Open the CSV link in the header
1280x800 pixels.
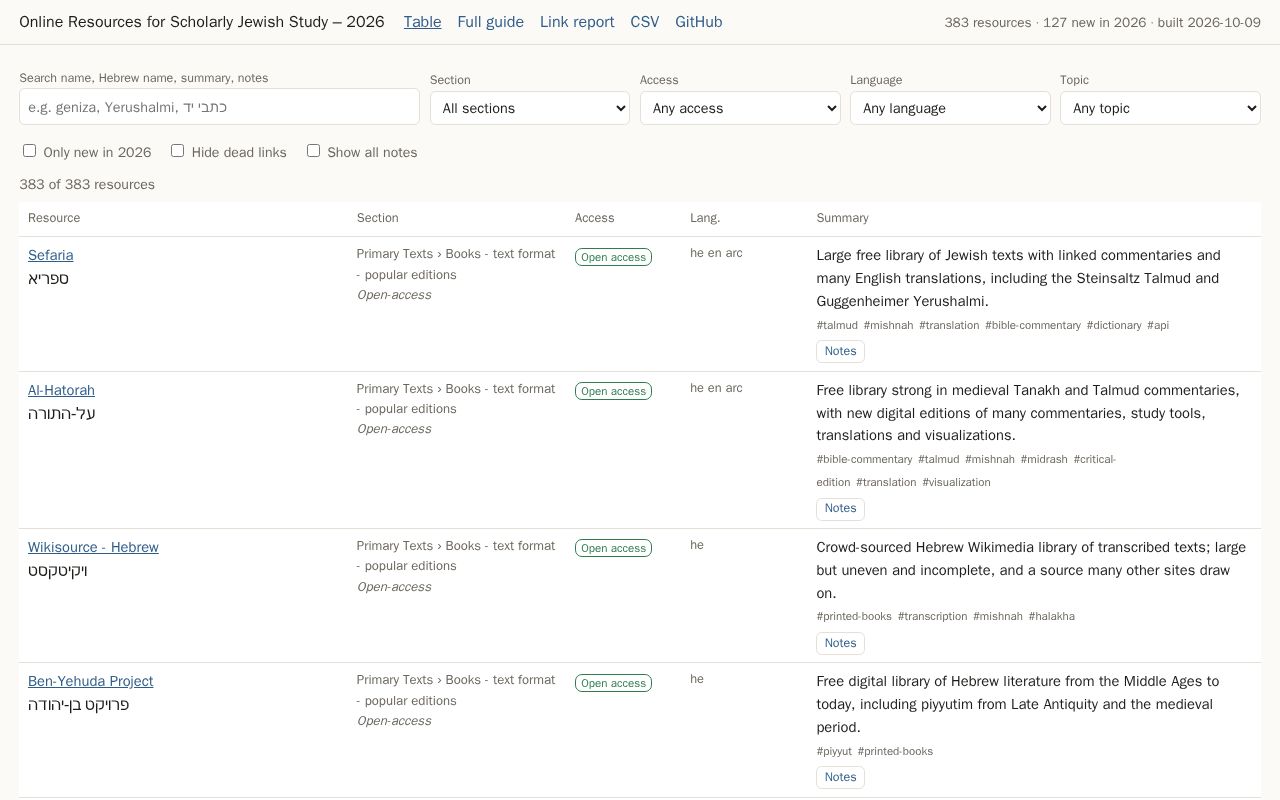click(645, 22)
